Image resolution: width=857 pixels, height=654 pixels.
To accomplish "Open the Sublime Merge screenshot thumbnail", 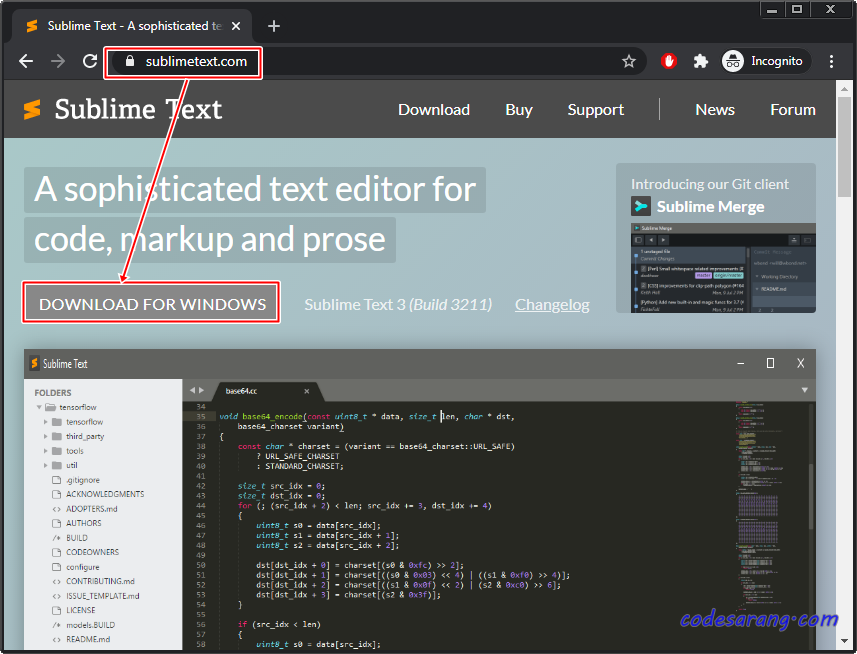I will pyautogui.click(x=723, y=268).
